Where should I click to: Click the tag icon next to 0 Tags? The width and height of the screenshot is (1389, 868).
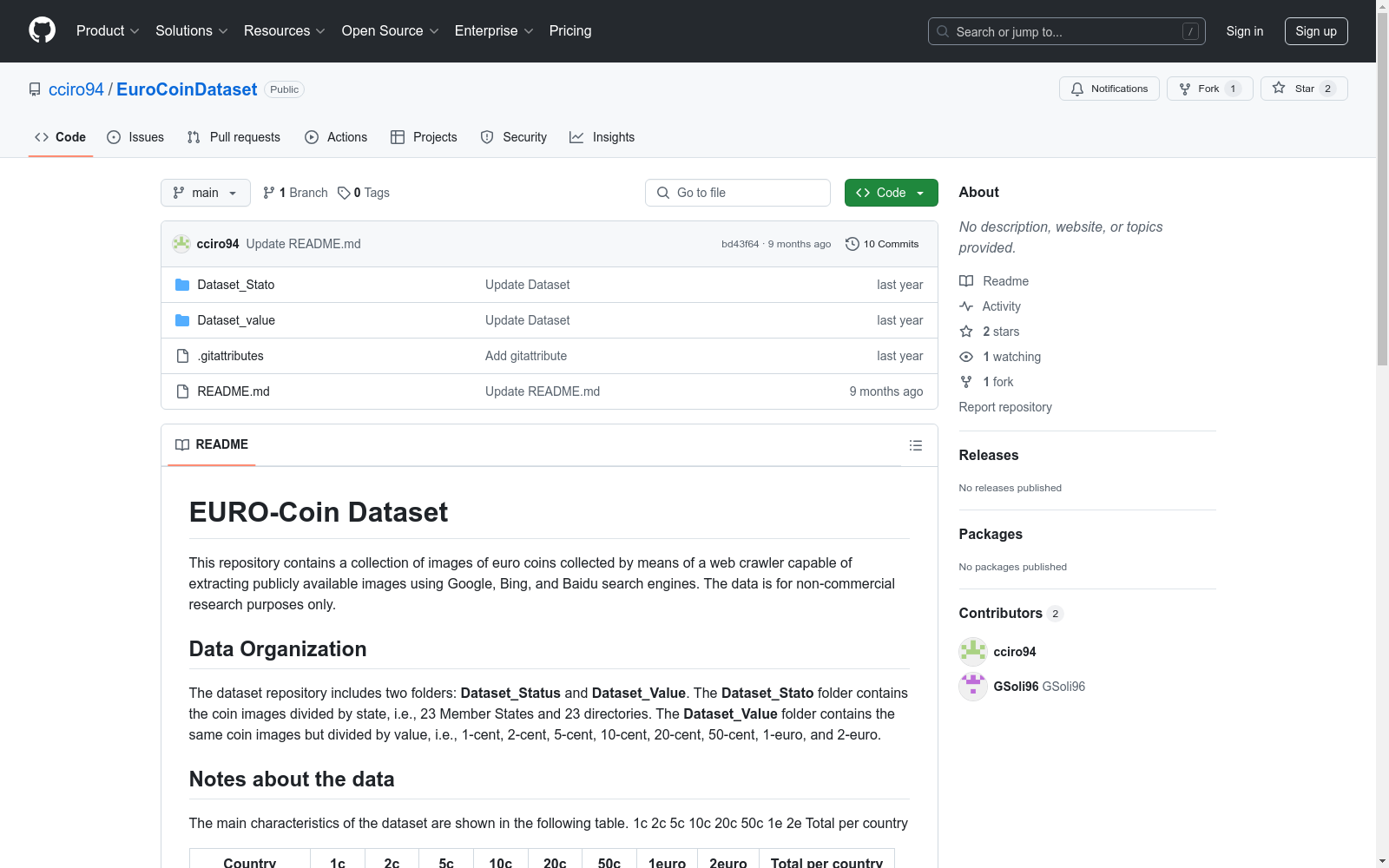(344, 193)
